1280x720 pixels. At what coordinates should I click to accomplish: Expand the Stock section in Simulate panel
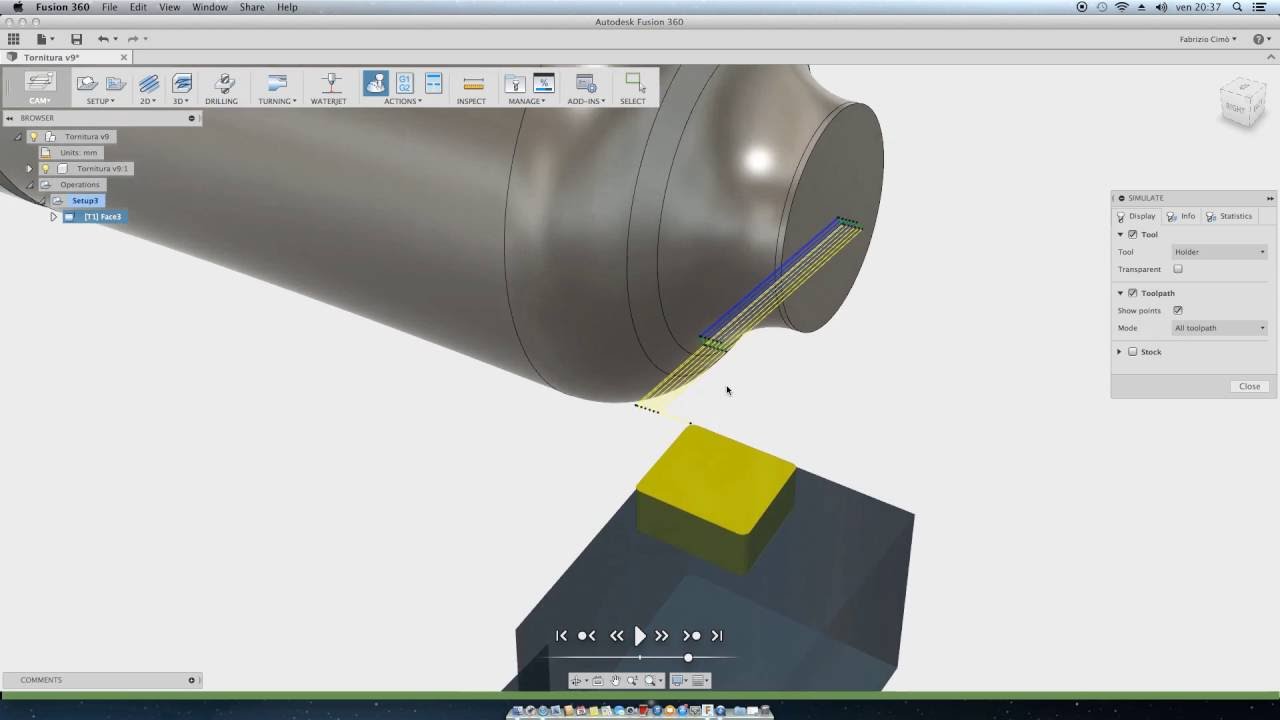click(x=1120, y=352)
